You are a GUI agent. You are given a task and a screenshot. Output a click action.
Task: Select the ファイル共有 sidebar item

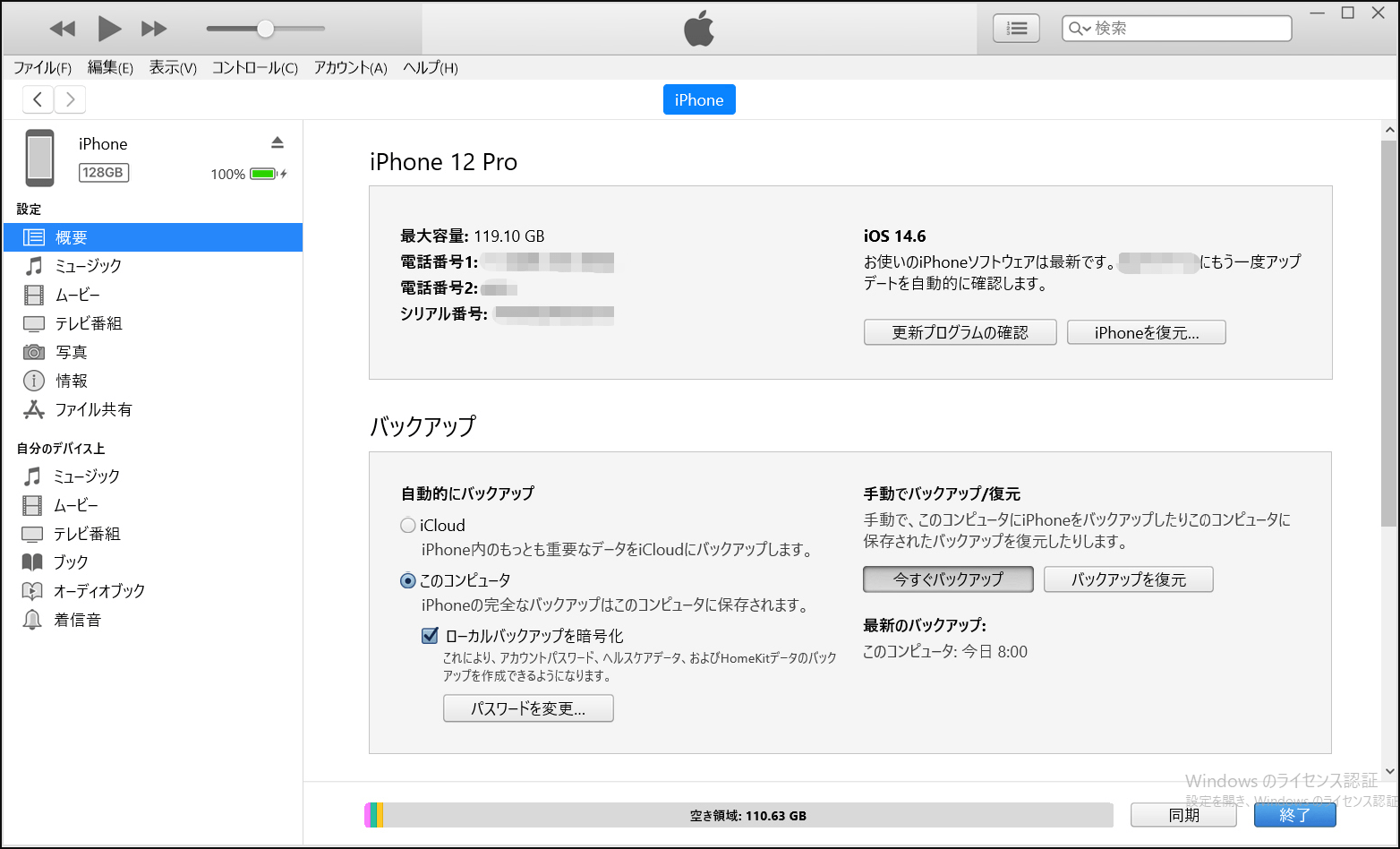(93, 409)
